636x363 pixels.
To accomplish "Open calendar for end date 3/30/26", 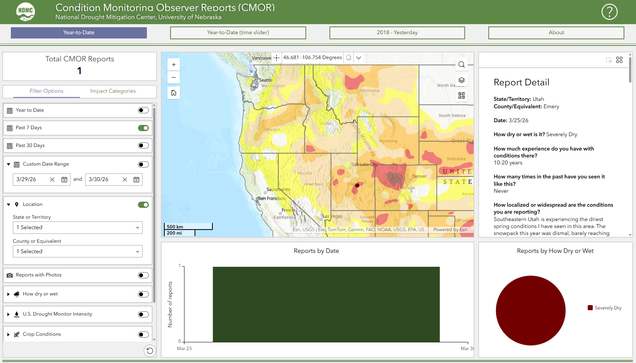I will 137,179.
